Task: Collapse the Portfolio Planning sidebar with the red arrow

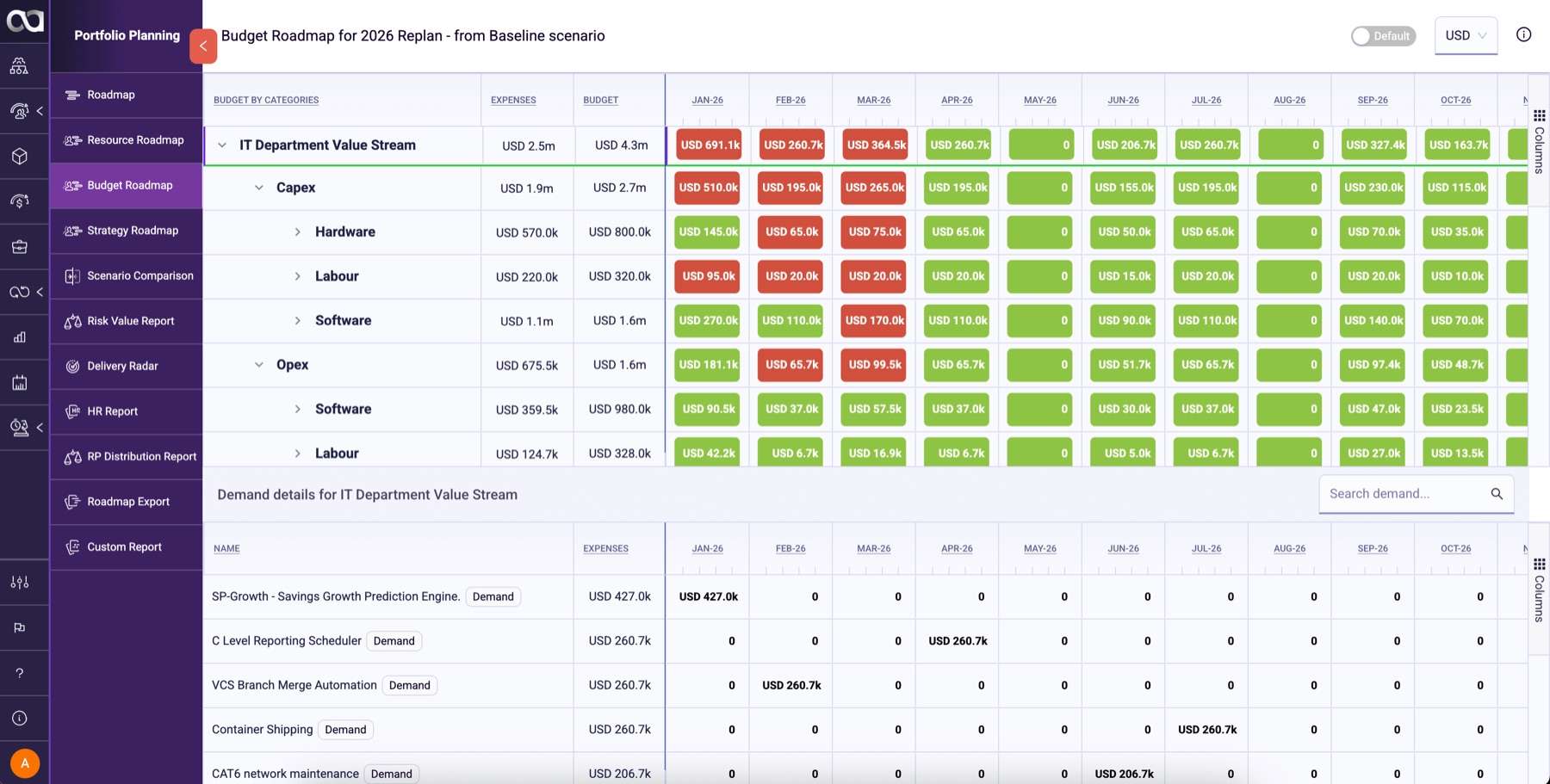Action: point(203,46)
